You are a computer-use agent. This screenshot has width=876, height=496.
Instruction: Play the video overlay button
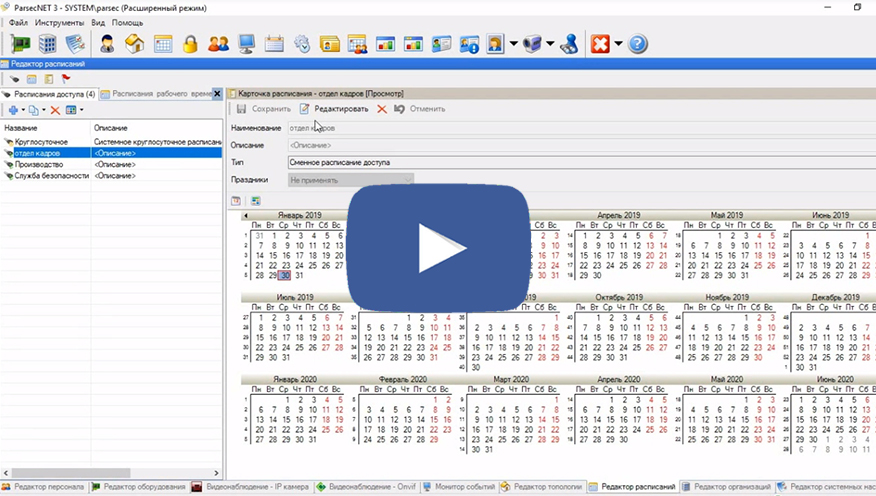point(439,249)
